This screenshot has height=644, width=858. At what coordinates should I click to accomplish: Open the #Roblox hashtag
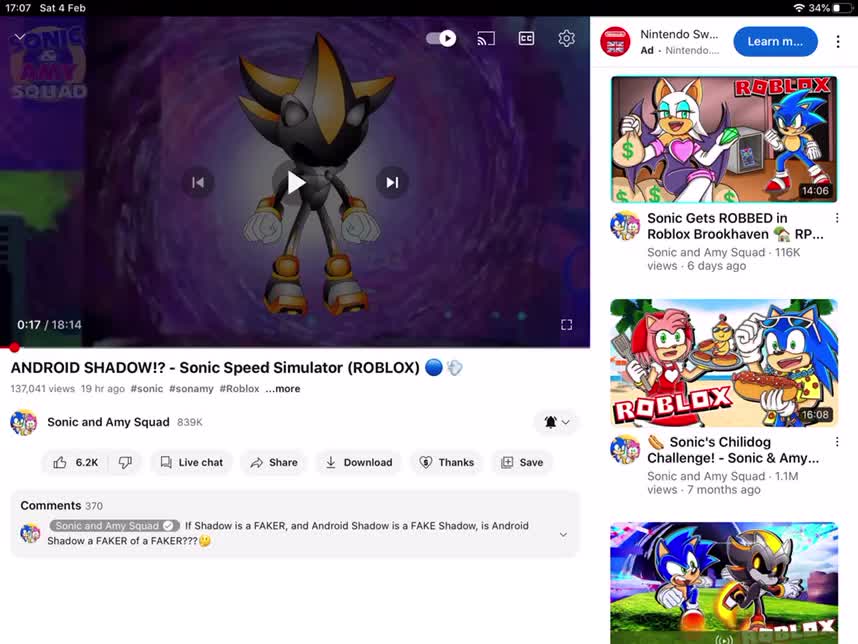(239, 388)
